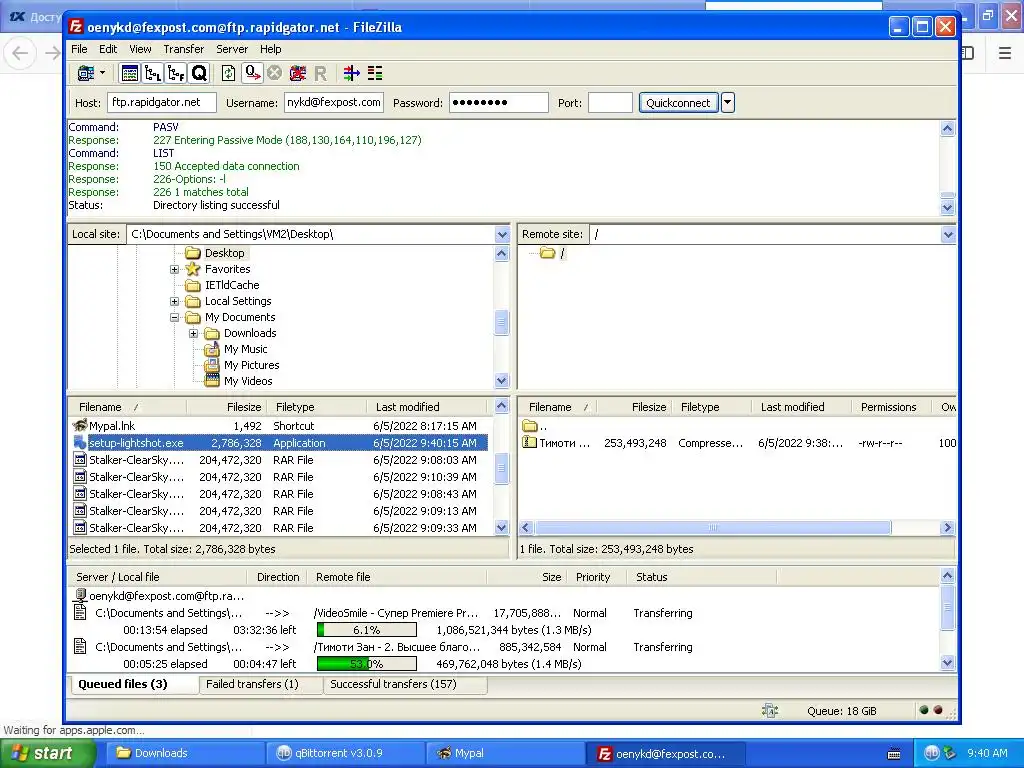Expand the Downloads tree node

193,333
